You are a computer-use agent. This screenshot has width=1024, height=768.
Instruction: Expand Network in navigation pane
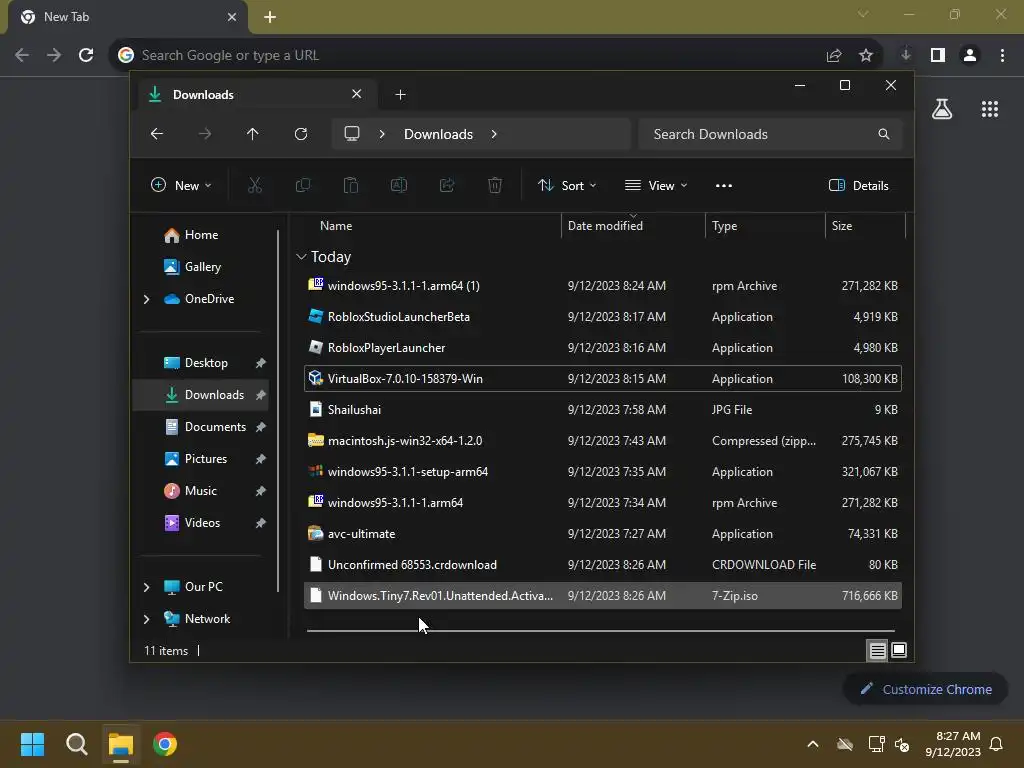(x=146, y=619)
